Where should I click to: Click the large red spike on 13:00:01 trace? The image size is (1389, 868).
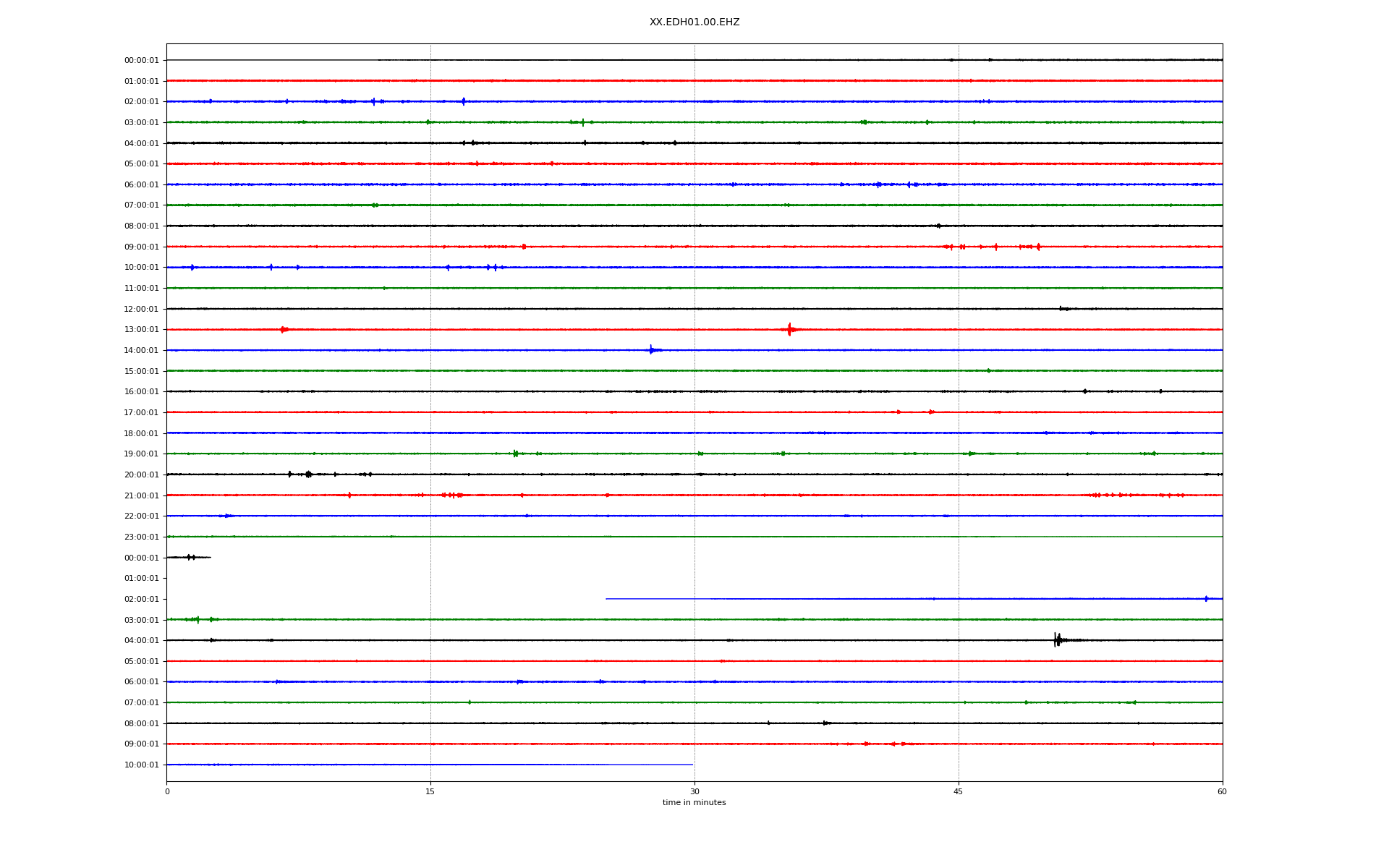[789, 329]
